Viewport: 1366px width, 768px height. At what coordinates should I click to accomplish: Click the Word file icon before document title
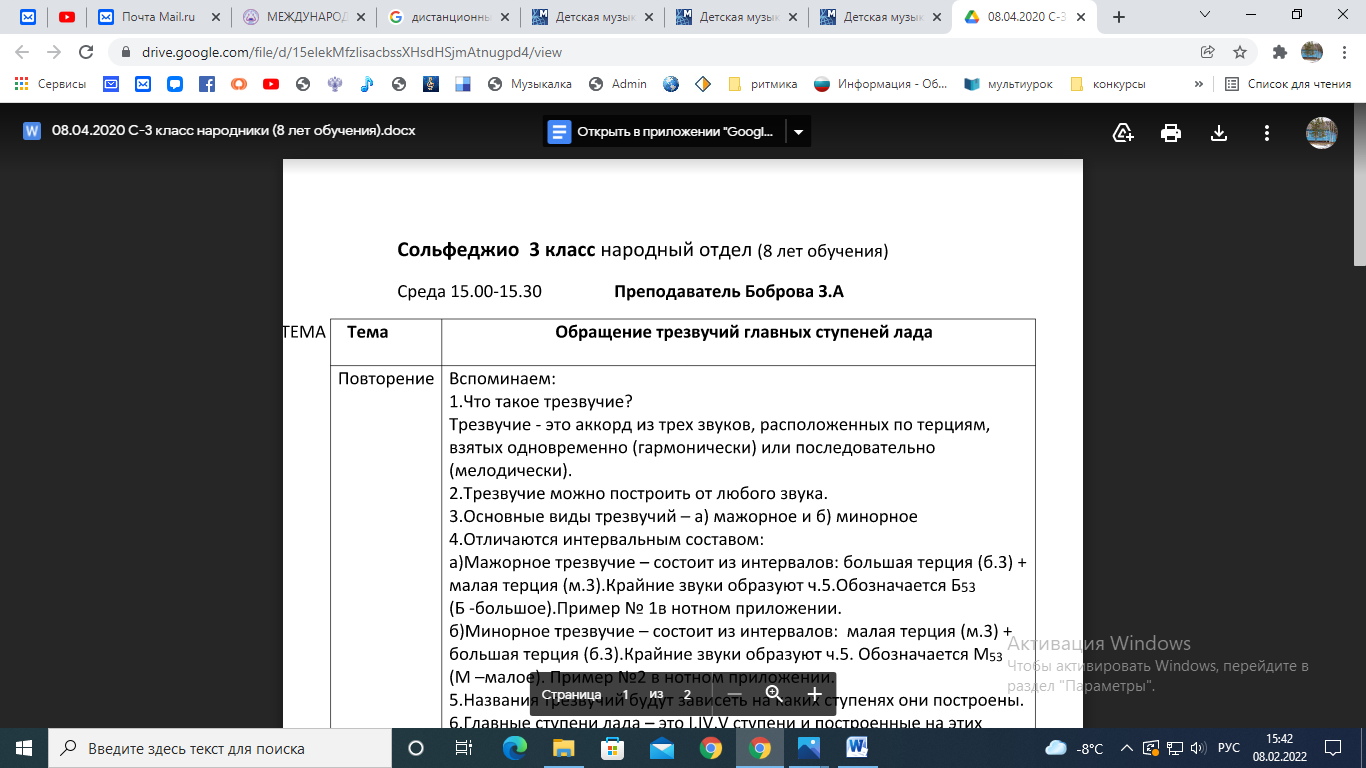[31, 131]
